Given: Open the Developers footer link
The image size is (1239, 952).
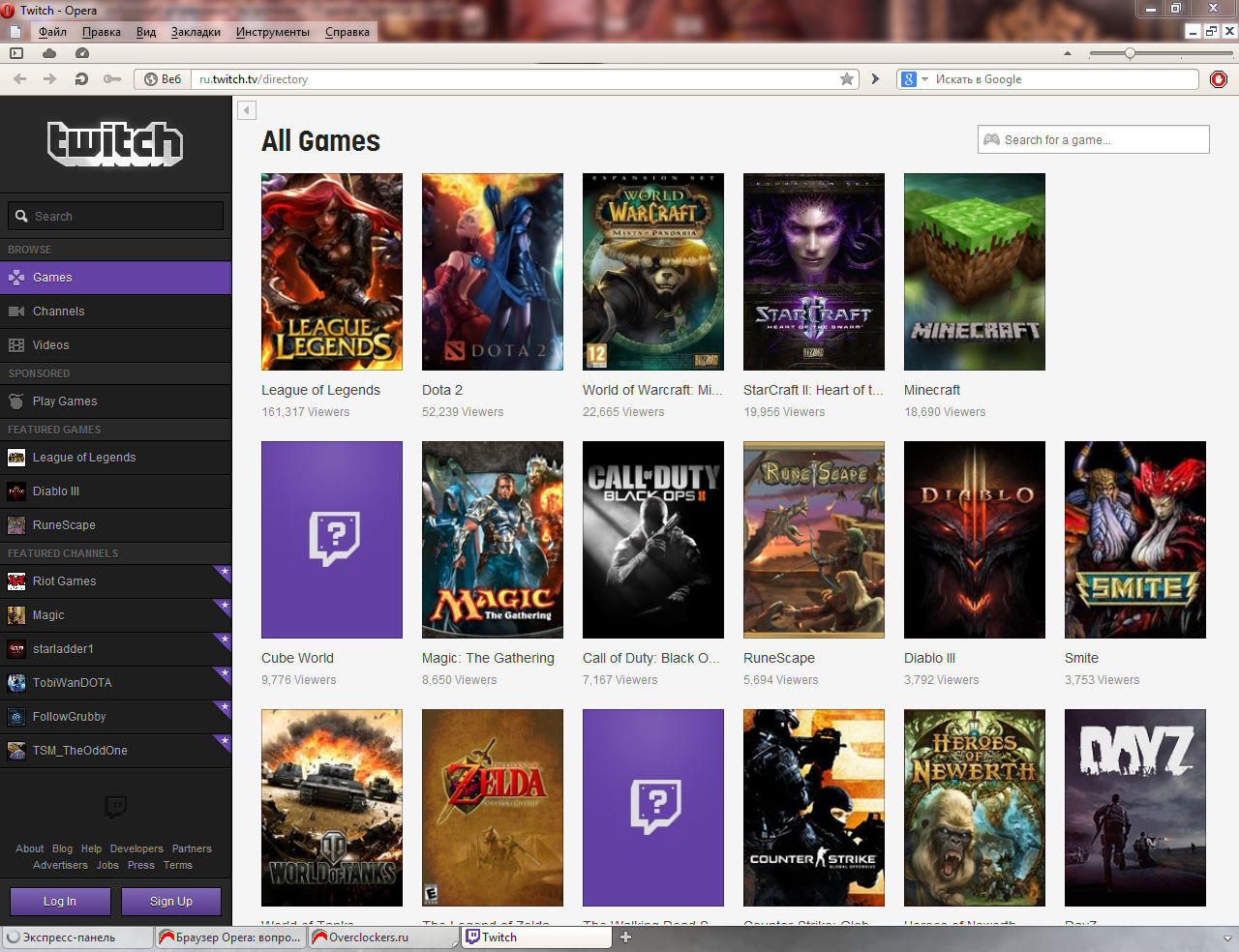Looking at the screenshot, I should (136, 848).
